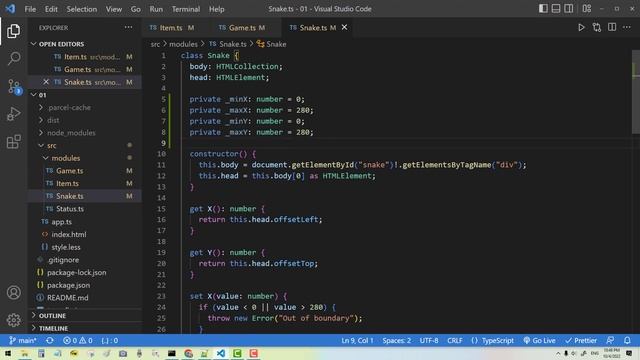Click the feedback icon in status bar
This screenshot has width=640, height=360.
[610, 340]
